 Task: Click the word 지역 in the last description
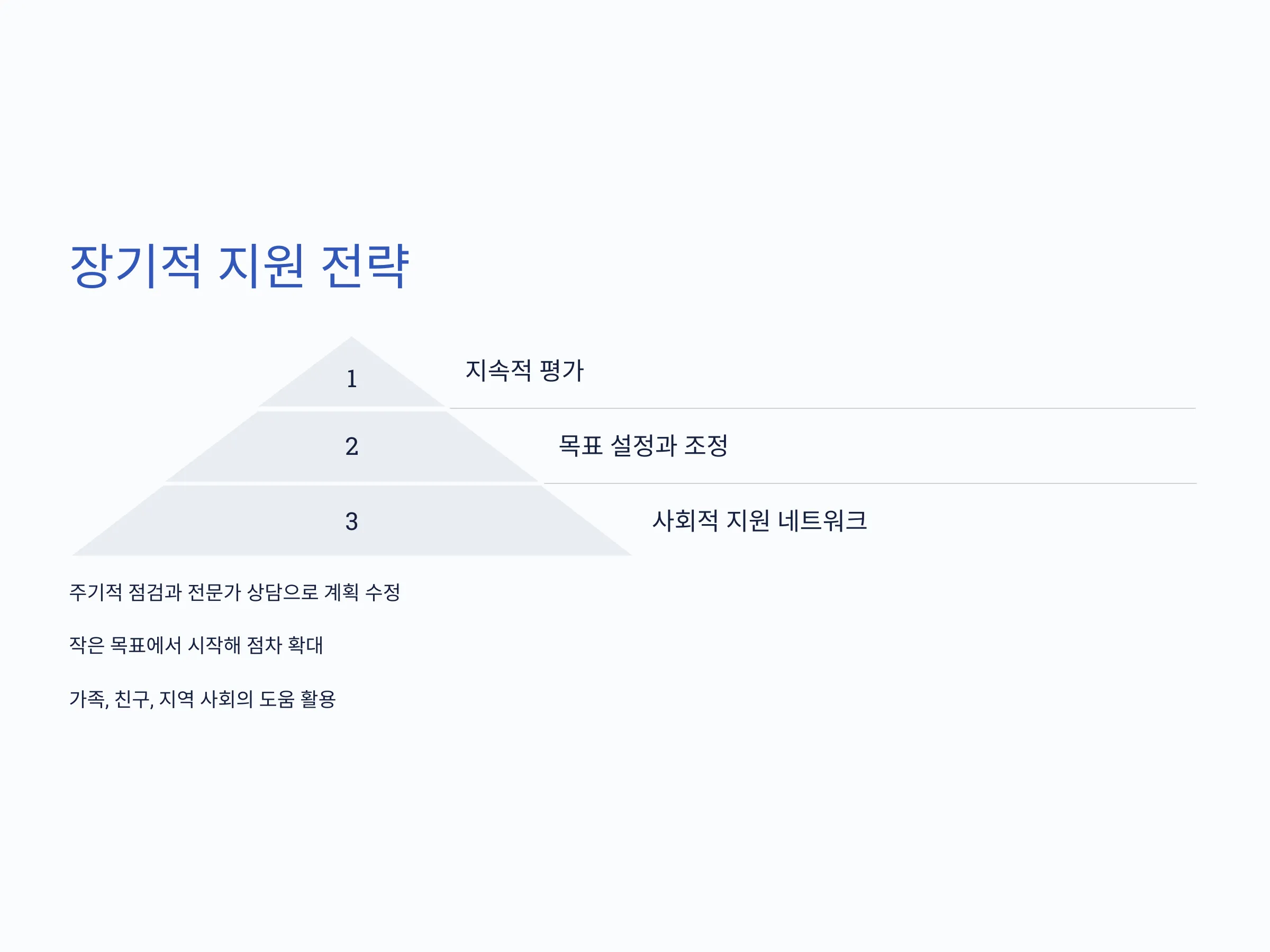coord(177,699)
